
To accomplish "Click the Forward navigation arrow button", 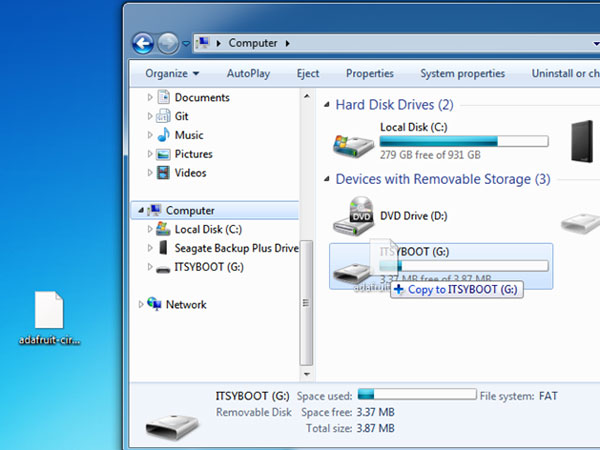I will pos(168,43).
